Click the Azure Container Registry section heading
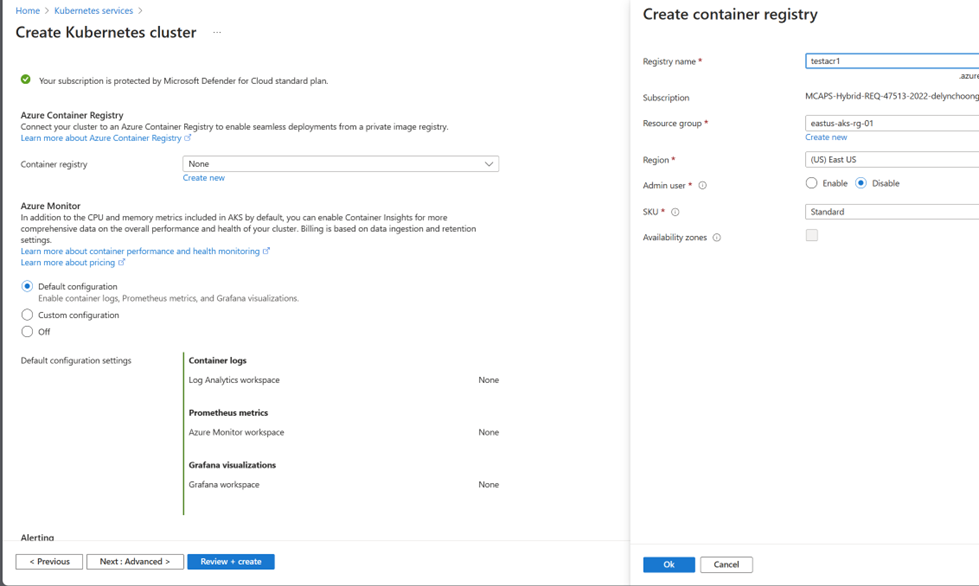 (x=72, y=115)
